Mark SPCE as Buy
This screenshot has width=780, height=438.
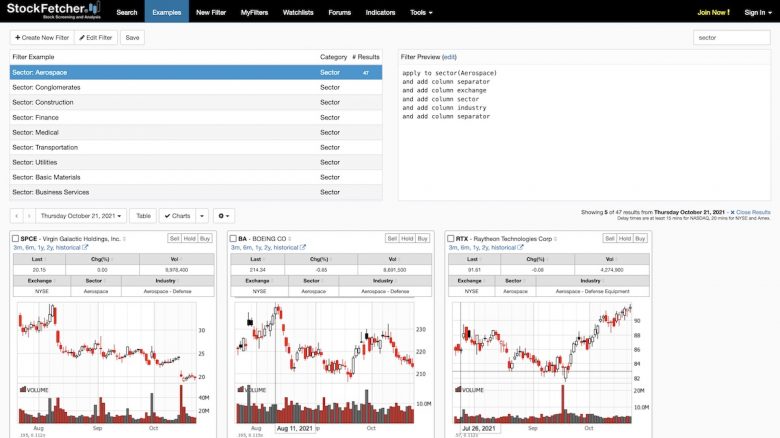(x=205, y=238)
